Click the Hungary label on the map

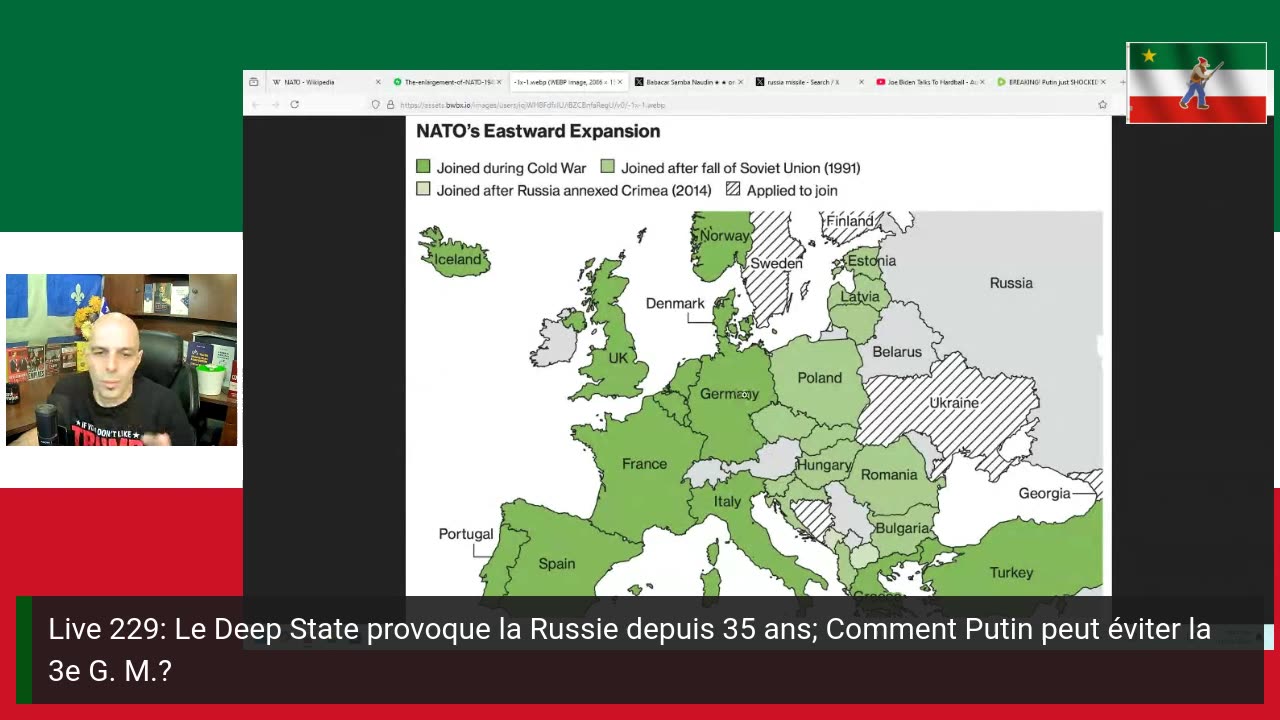(824, 466)
